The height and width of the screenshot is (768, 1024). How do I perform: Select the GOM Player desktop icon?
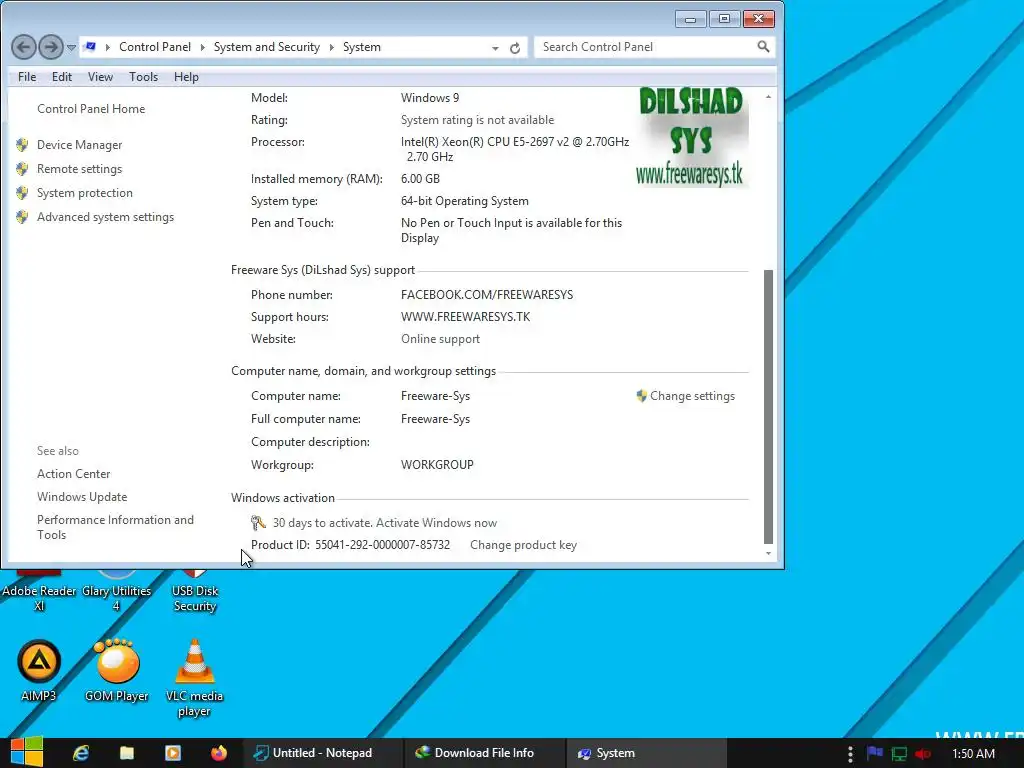[x=117, y=670]
